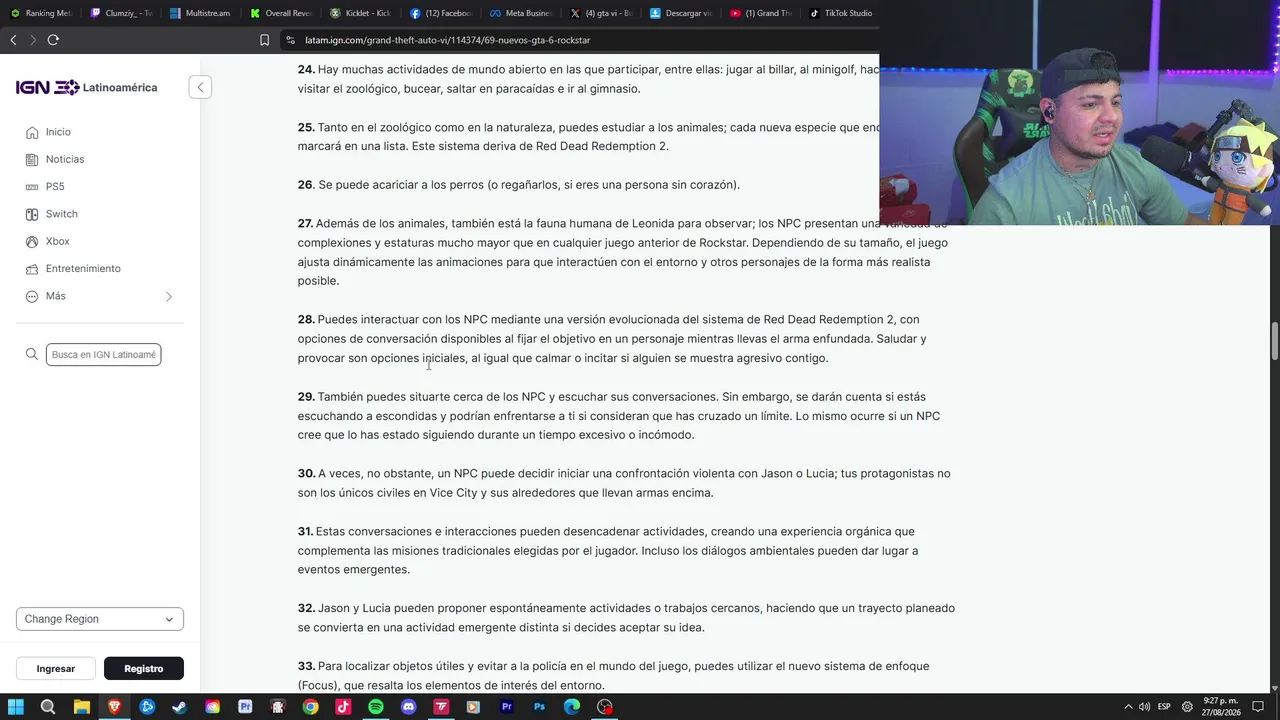Open the clock showing 9:27 p. m.

click(x=1223, y=707)
